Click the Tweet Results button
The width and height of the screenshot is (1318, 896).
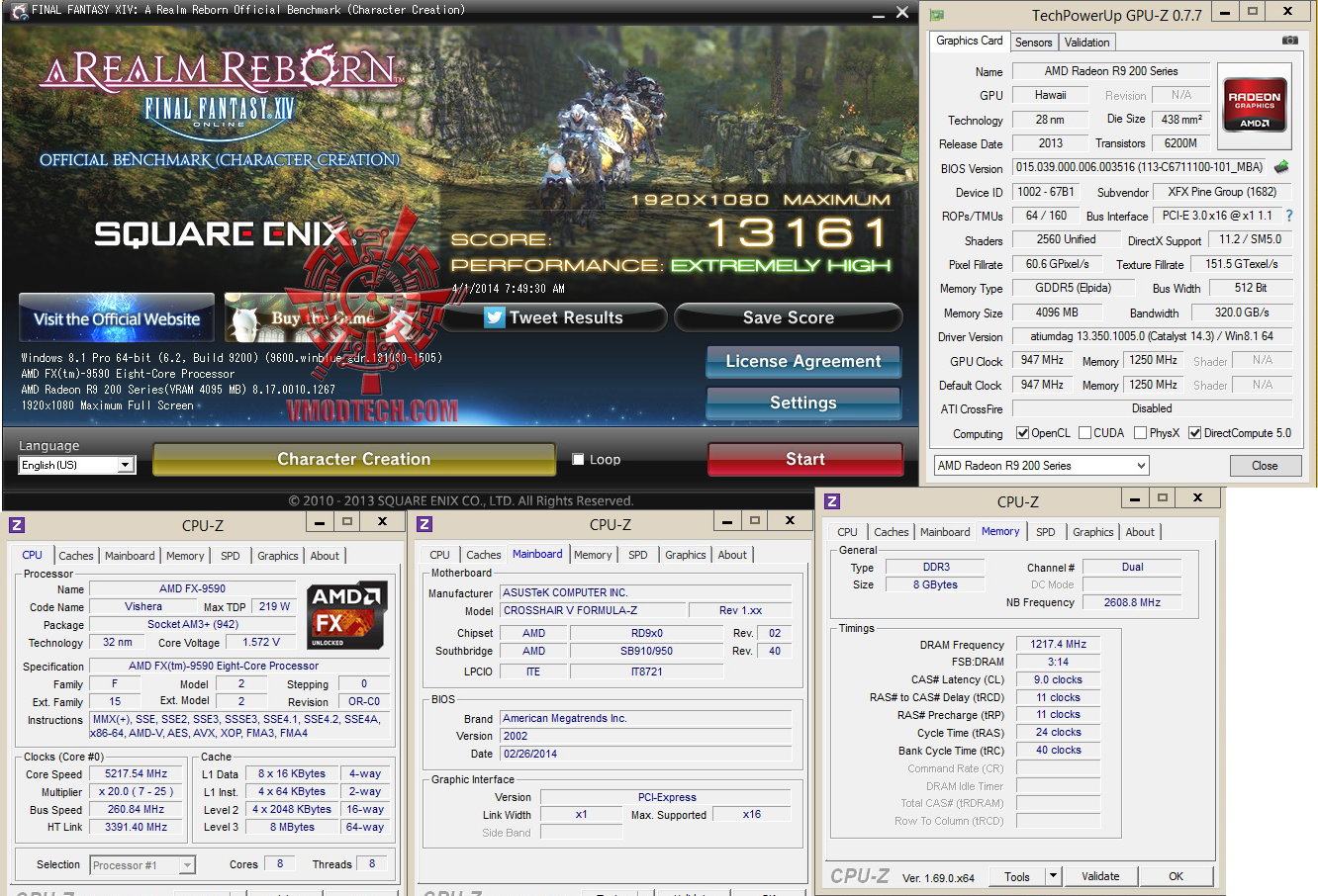554,317
